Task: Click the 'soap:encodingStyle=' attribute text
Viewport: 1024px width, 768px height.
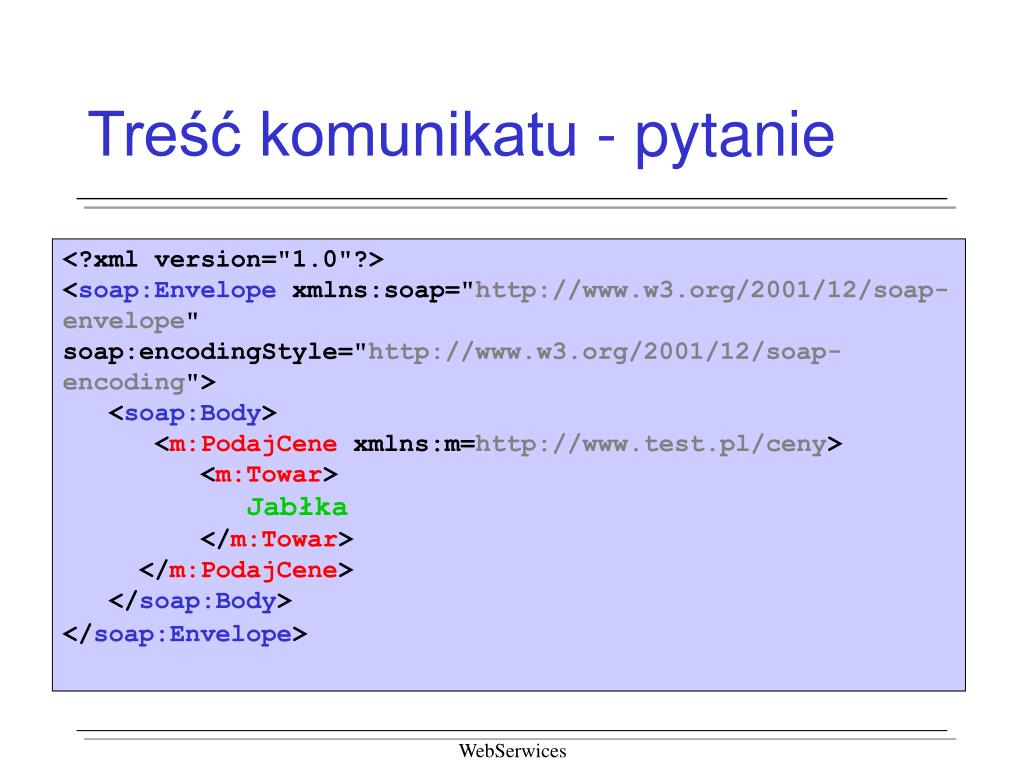Action: (208, 351)
